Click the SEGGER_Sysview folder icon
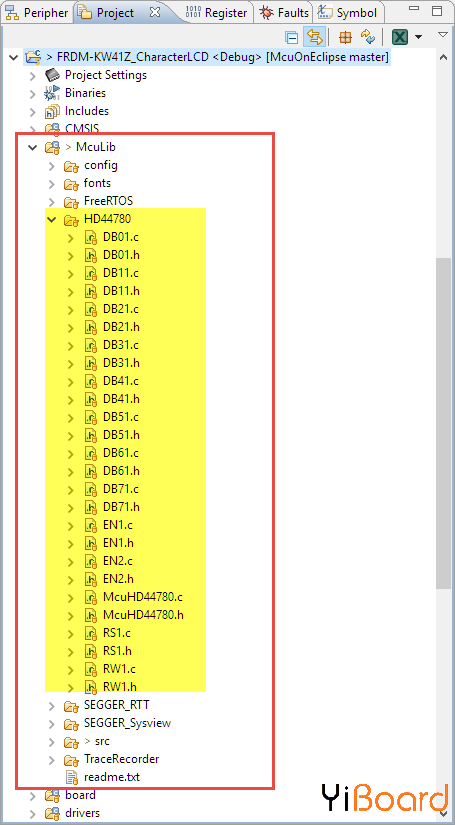Image resolution: width=455 pixels, height=825 pixels. [71, 724]
